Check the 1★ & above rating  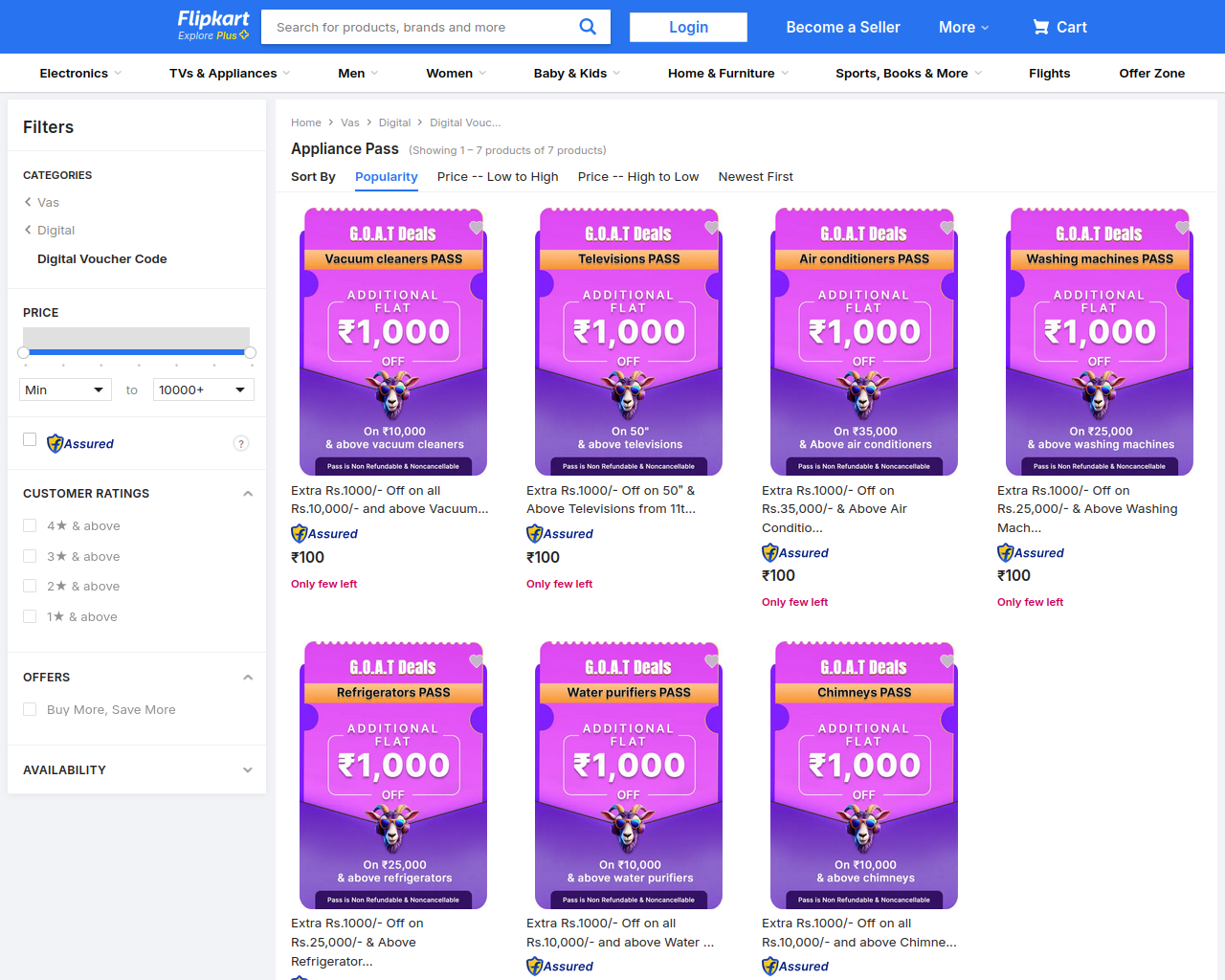pyautogui.click(x=30, y=616)
